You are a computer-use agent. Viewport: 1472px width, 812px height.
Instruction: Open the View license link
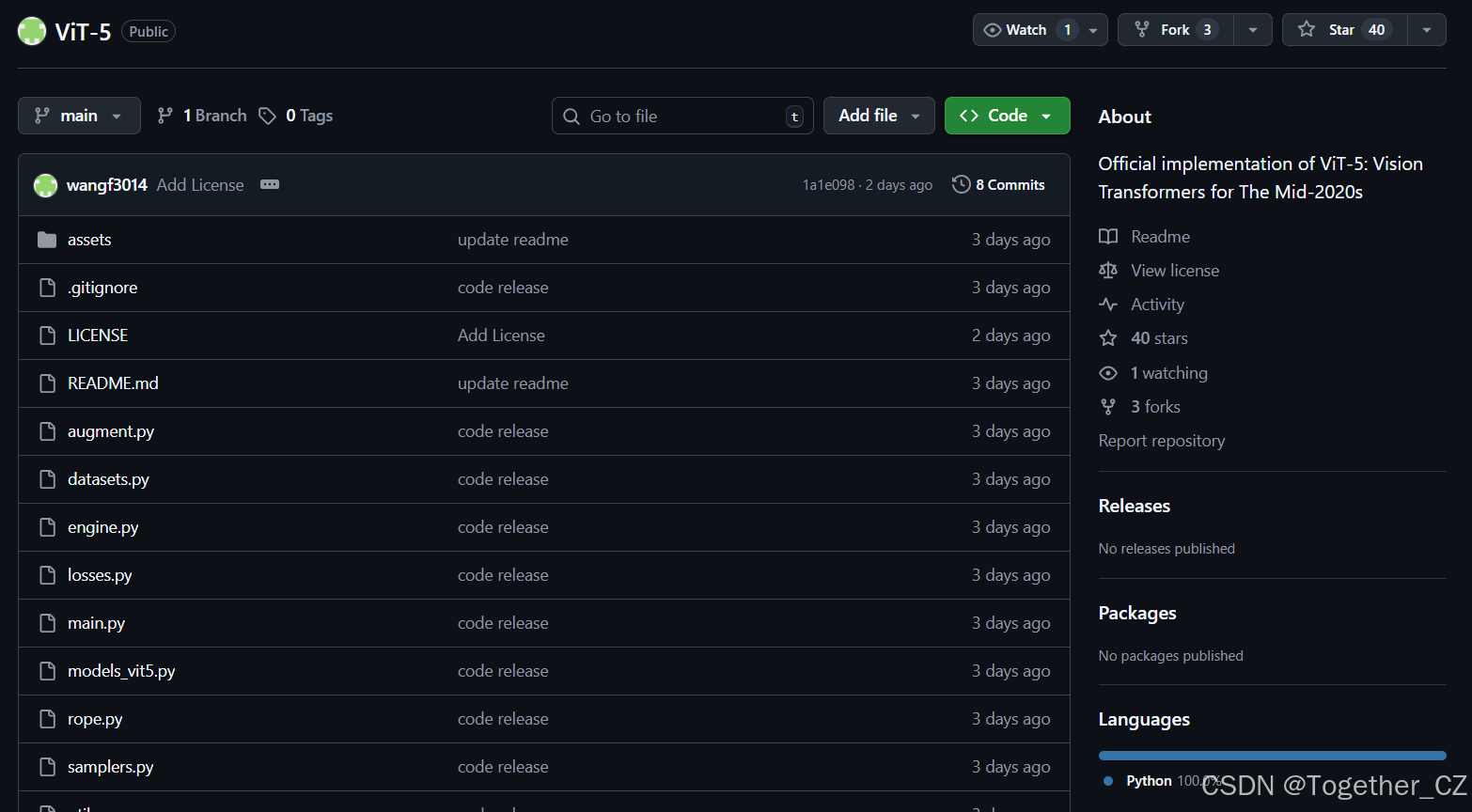pyautogui.click(x=1175, y=271)
